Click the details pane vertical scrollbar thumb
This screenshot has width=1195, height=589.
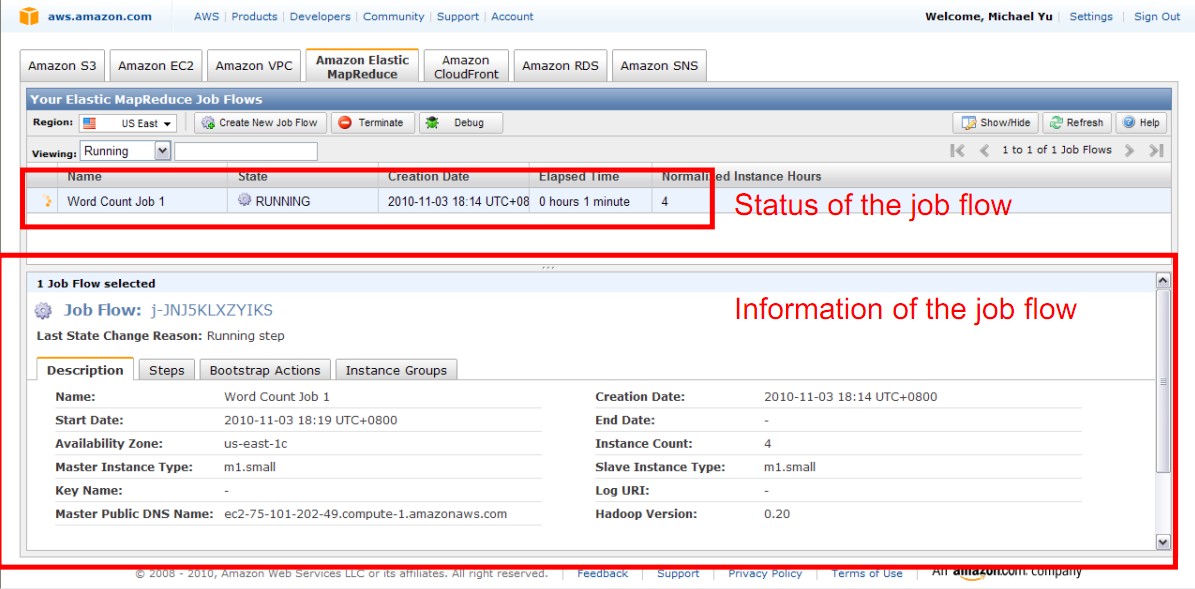(1163, 381)
